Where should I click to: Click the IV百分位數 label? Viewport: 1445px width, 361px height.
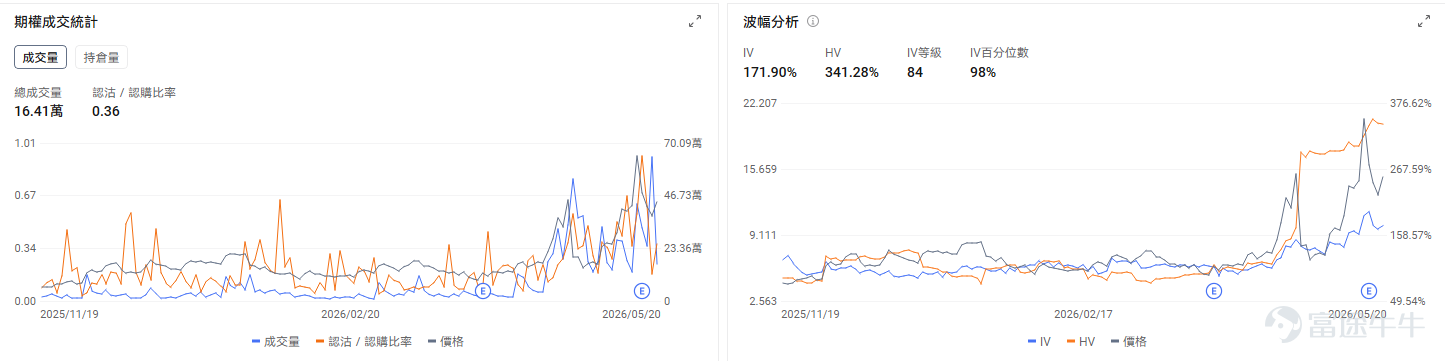click(x=999, y=52)
